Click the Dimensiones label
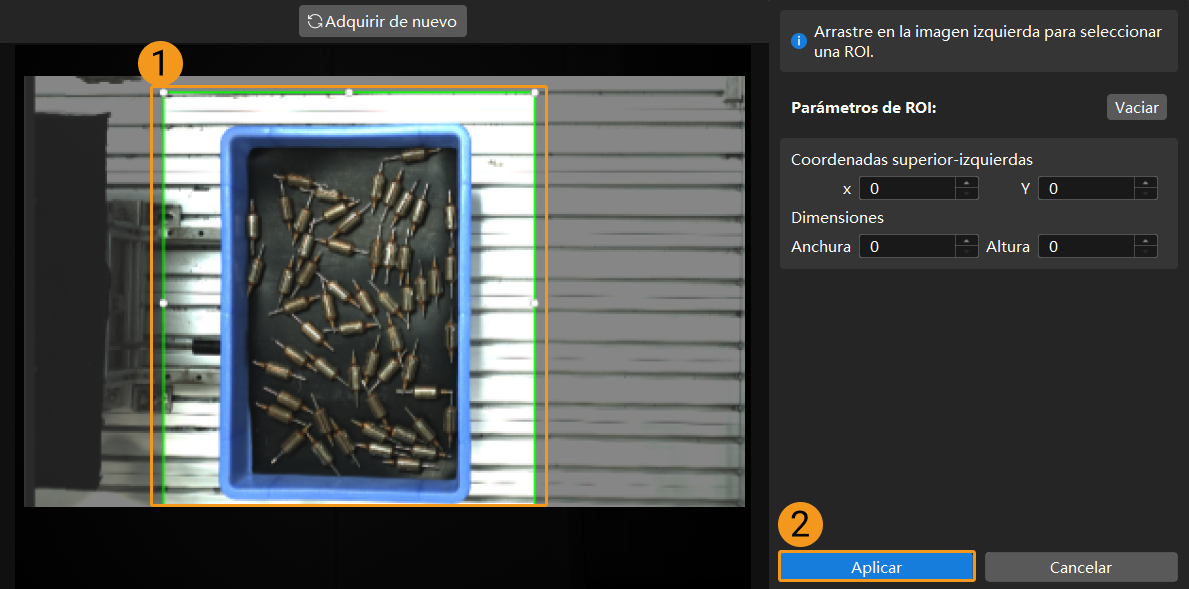 pos(837,218)
